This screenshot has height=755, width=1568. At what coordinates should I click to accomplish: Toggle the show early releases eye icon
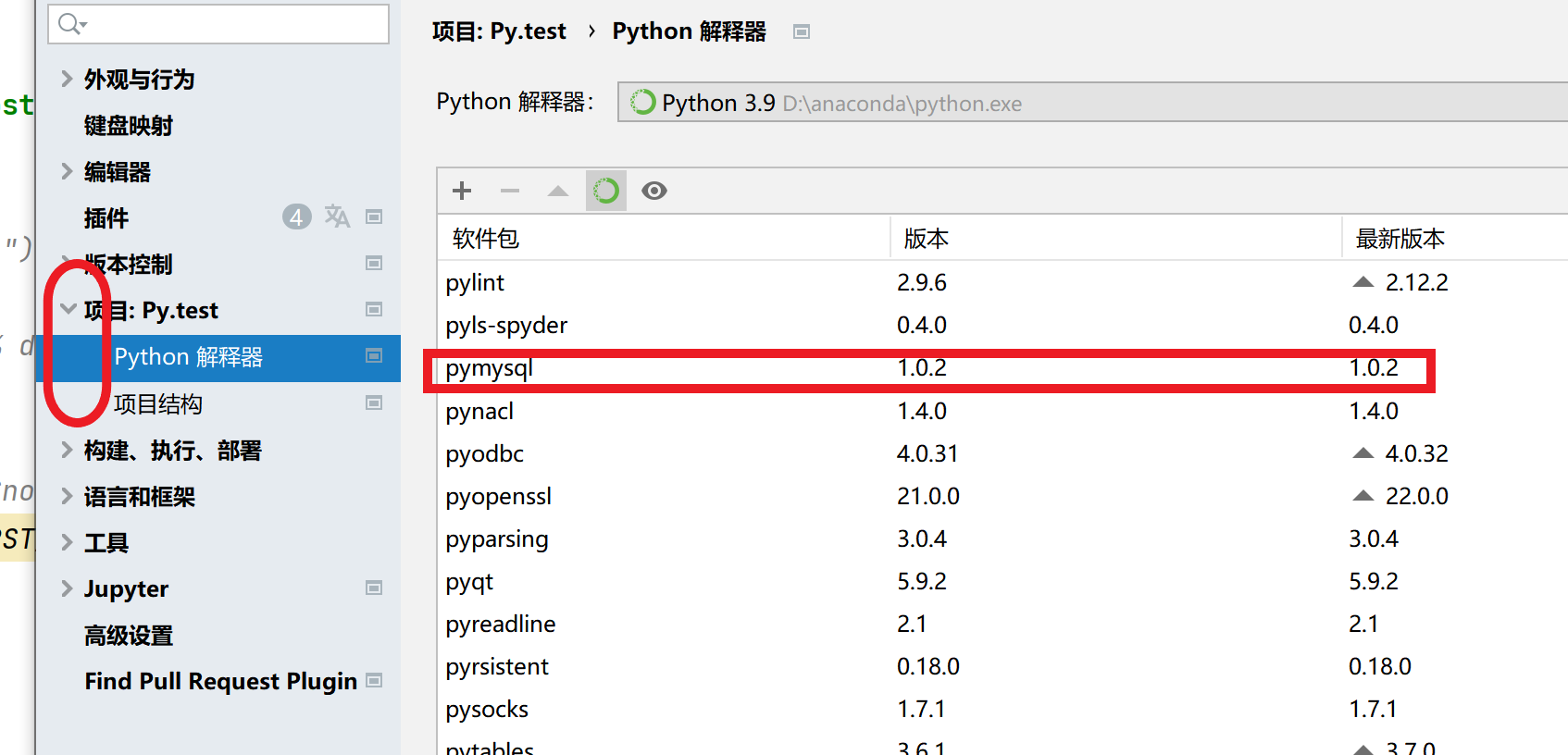[x=654, y=191]
